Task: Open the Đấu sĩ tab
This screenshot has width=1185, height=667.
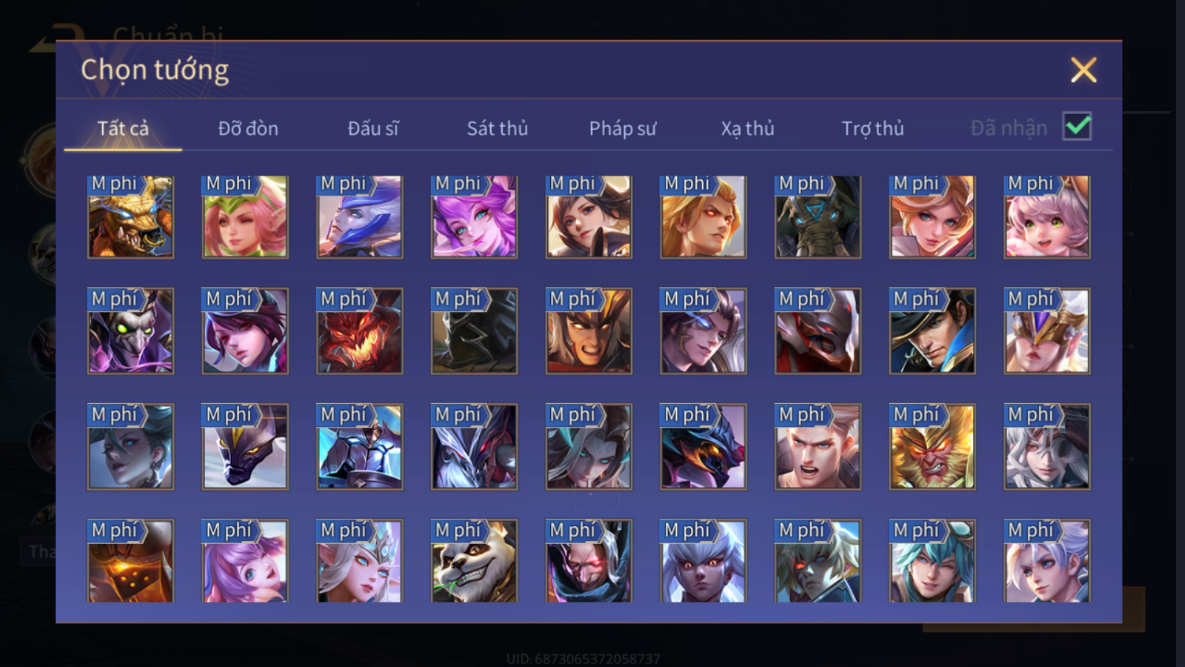Action: 373,128
